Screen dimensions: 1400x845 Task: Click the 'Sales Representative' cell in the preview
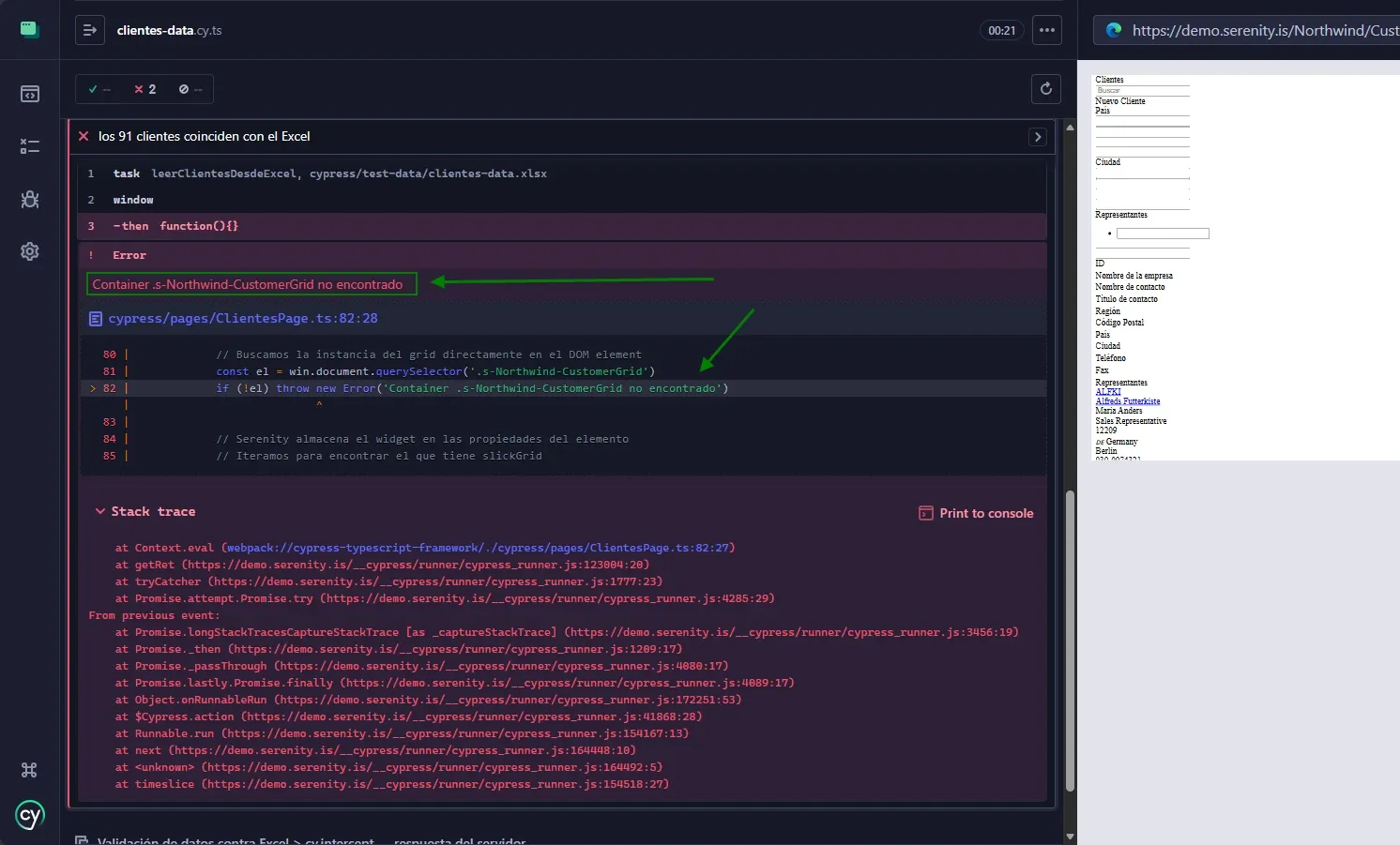point(1131,421)
